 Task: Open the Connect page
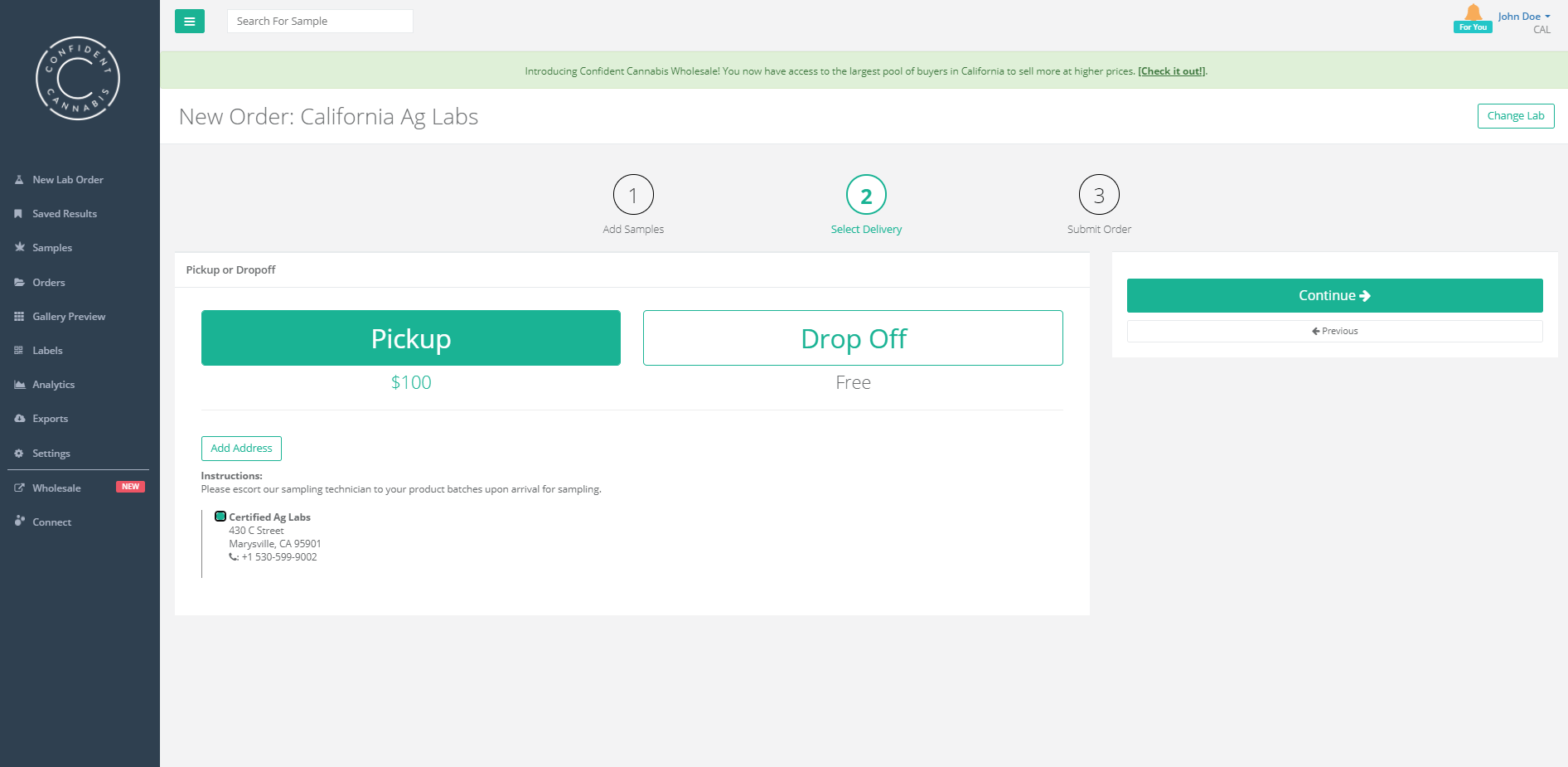(x=52, y=522)
